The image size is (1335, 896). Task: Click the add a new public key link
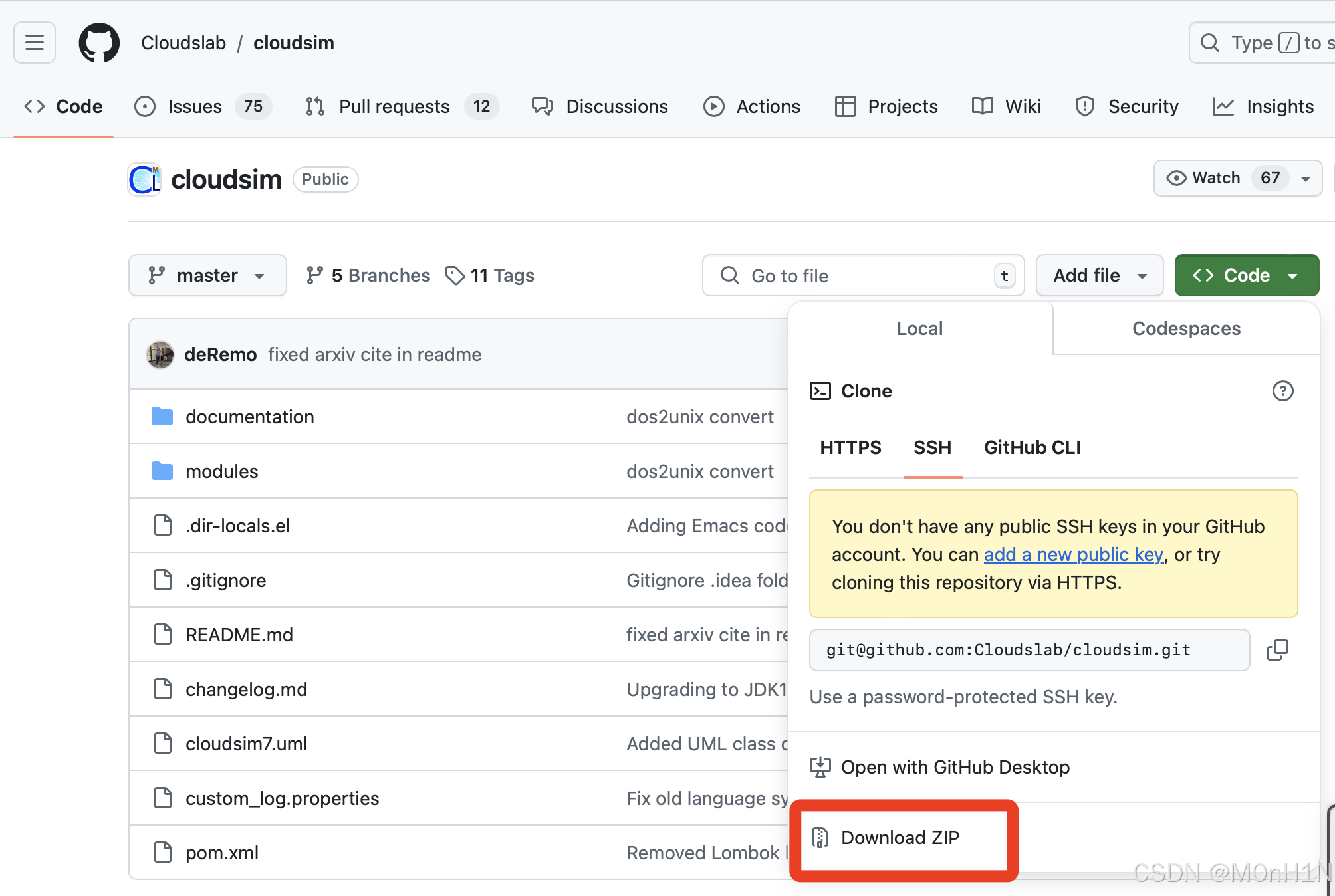click(x=1073, y=554)
